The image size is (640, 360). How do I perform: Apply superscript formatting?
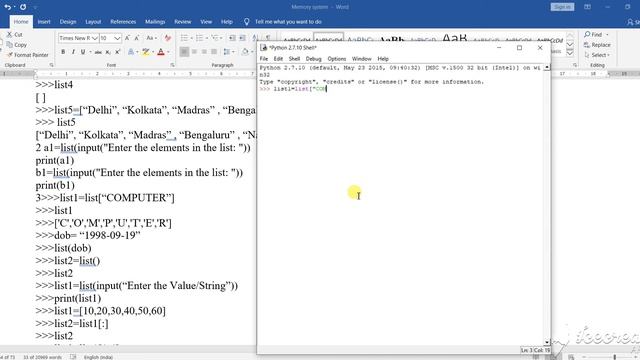(118, 52)
